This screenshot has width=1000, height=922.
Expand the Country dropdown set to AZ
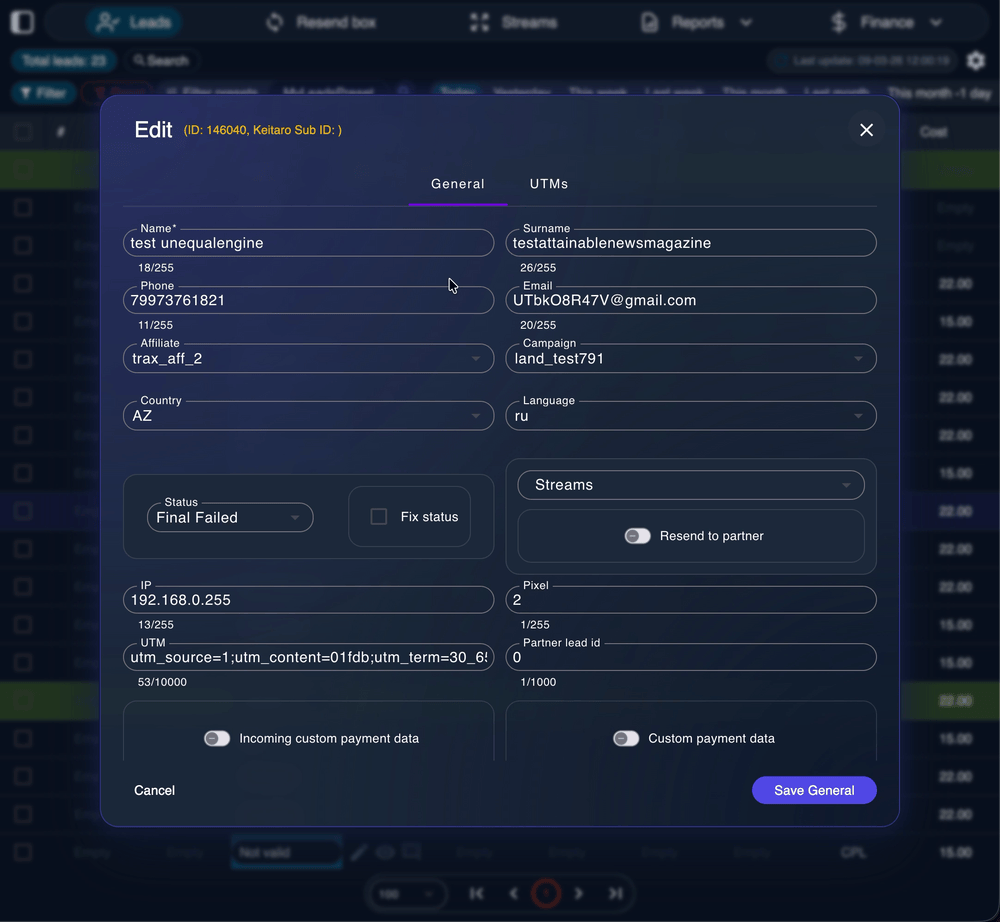pos(308,416)
